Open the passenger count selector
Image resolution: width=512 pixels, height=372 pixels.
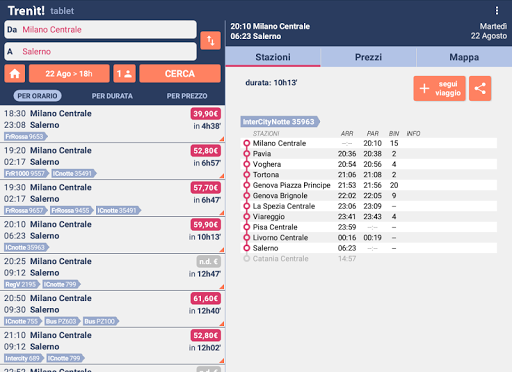[x=124, y=74]
